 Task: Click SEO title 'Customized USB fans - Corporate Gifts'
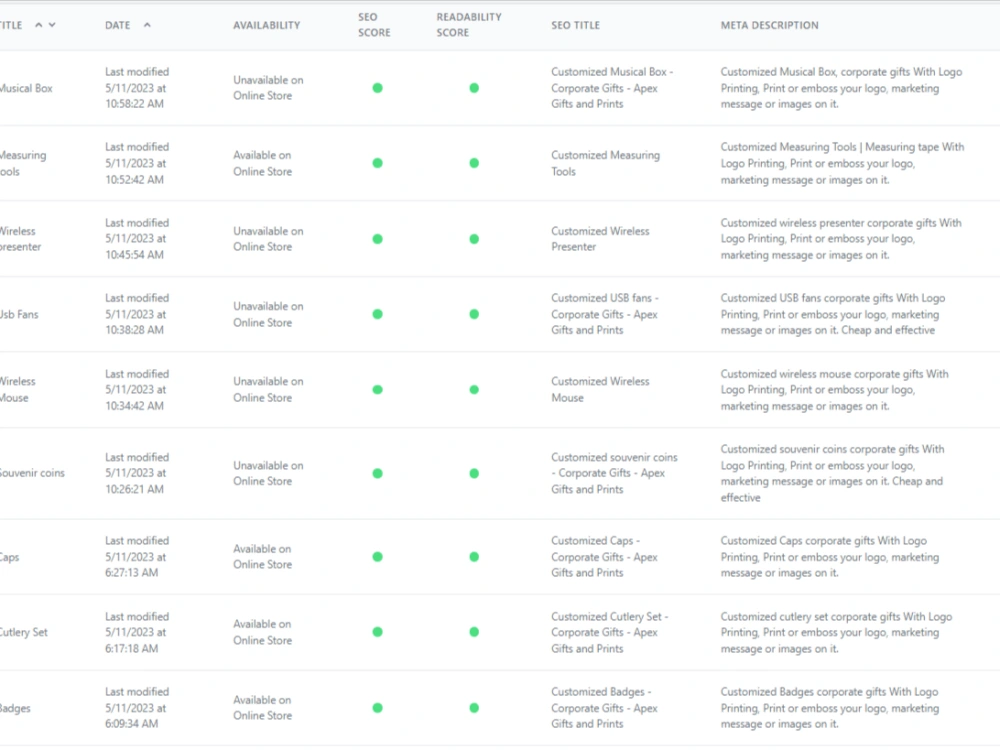coord(605,314)
